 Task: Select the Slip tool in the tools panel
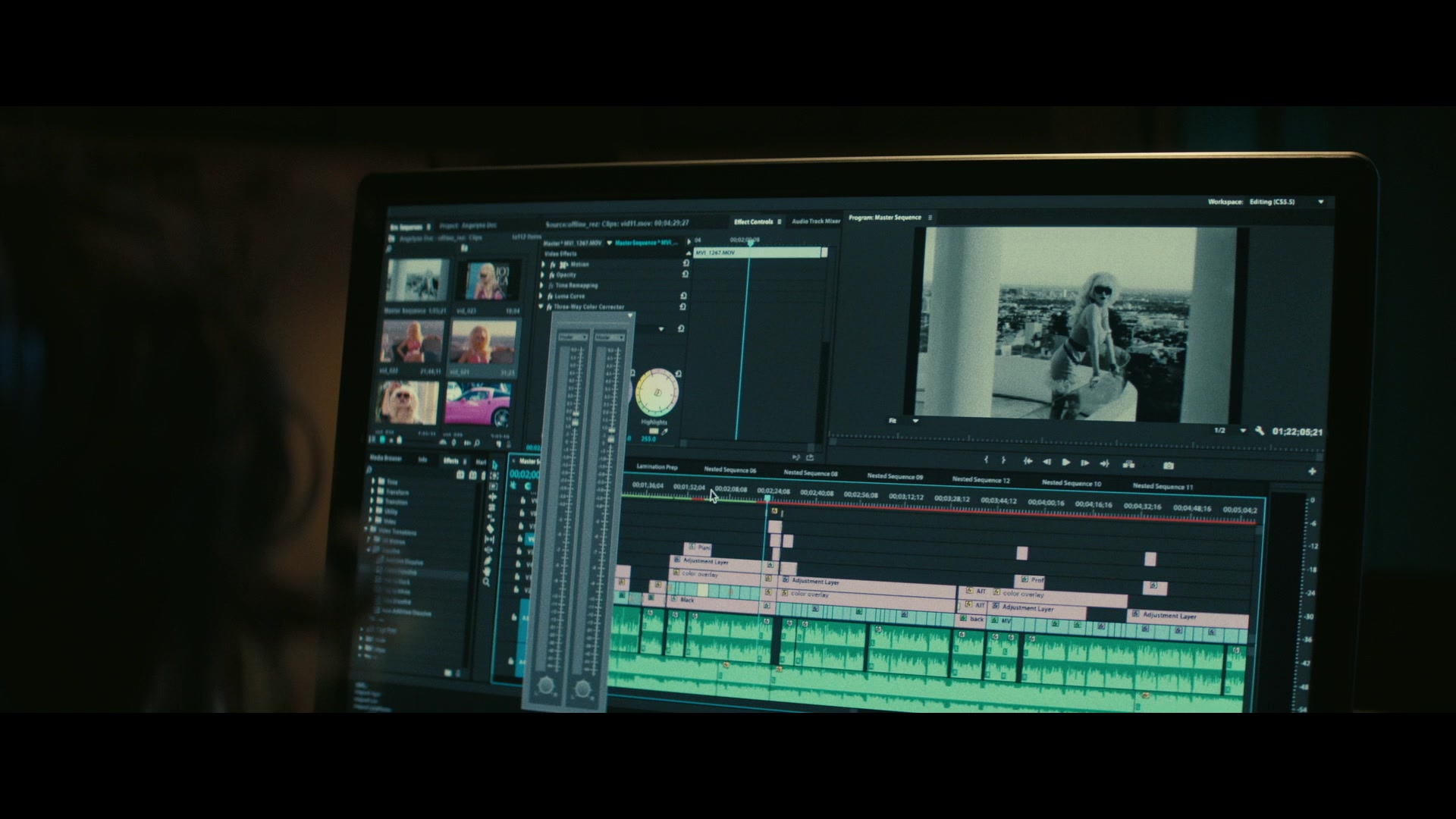coord(489,540)
